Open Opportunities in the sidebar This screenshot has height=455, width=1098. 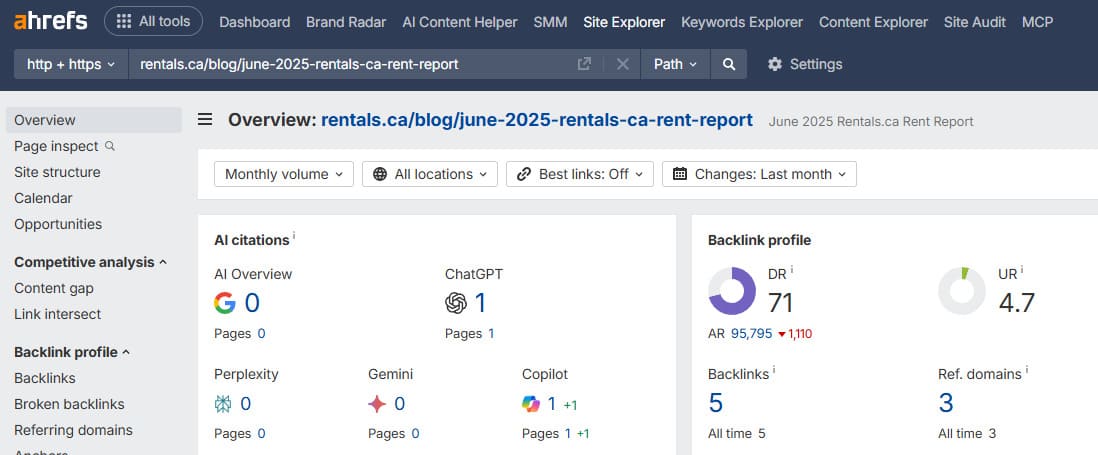pyautogui.click(x=58, y=224)
